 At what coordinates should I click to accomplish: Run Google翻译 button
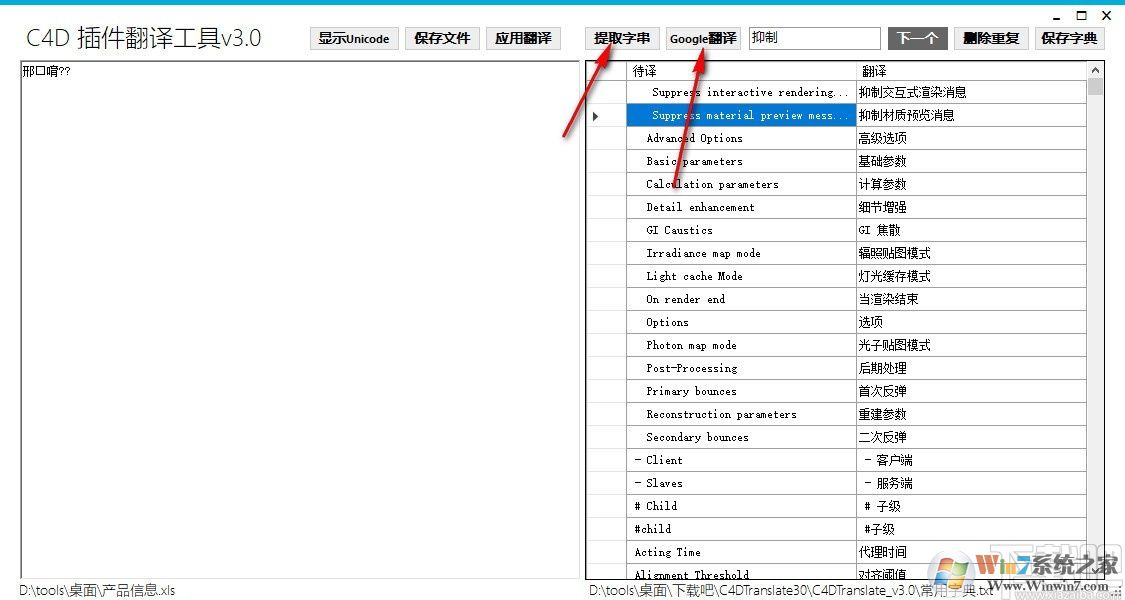(703, 39)
